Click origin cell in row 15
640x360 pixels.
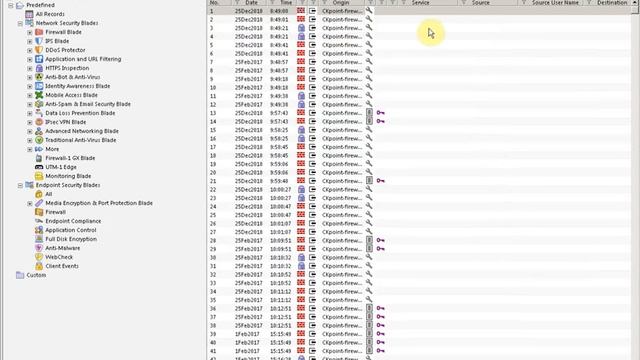342,130
